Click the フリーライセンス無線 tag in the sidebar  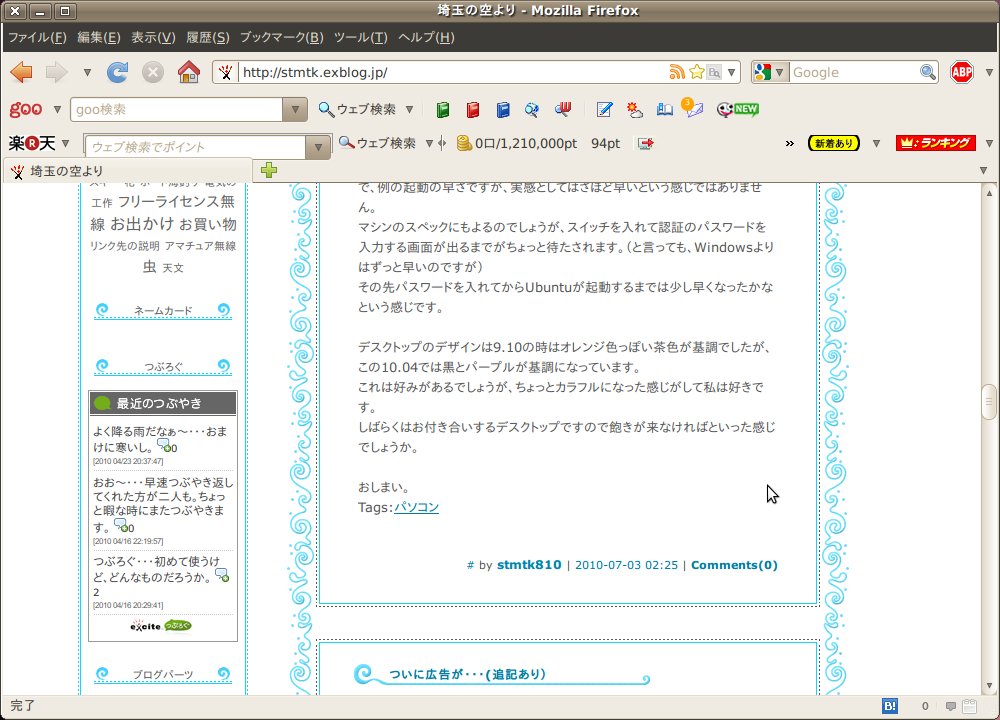tap(163, 212)
